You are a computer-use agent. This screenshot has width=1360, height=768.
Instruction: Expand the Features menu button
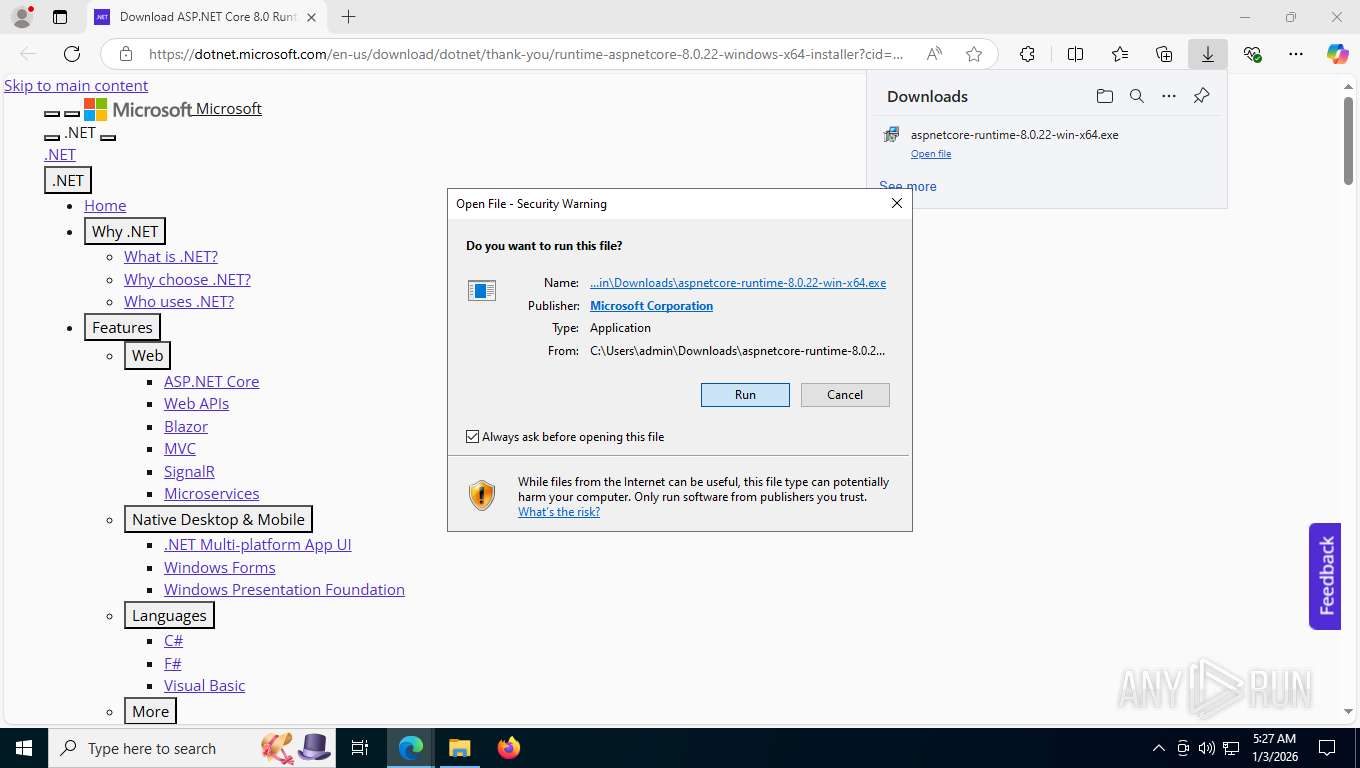[x=122, y=328]
